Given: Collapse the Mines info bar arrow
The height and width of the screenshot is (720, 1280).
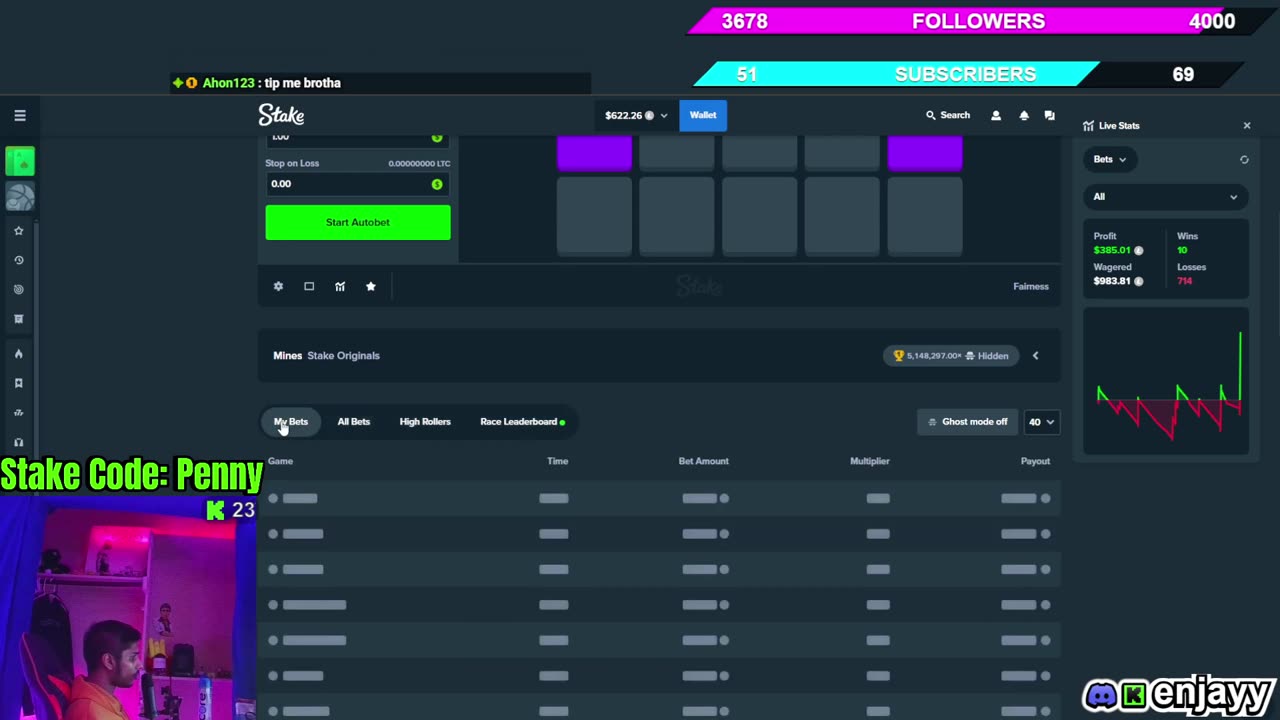Looking at the screenshot, I should point(1035,356).
